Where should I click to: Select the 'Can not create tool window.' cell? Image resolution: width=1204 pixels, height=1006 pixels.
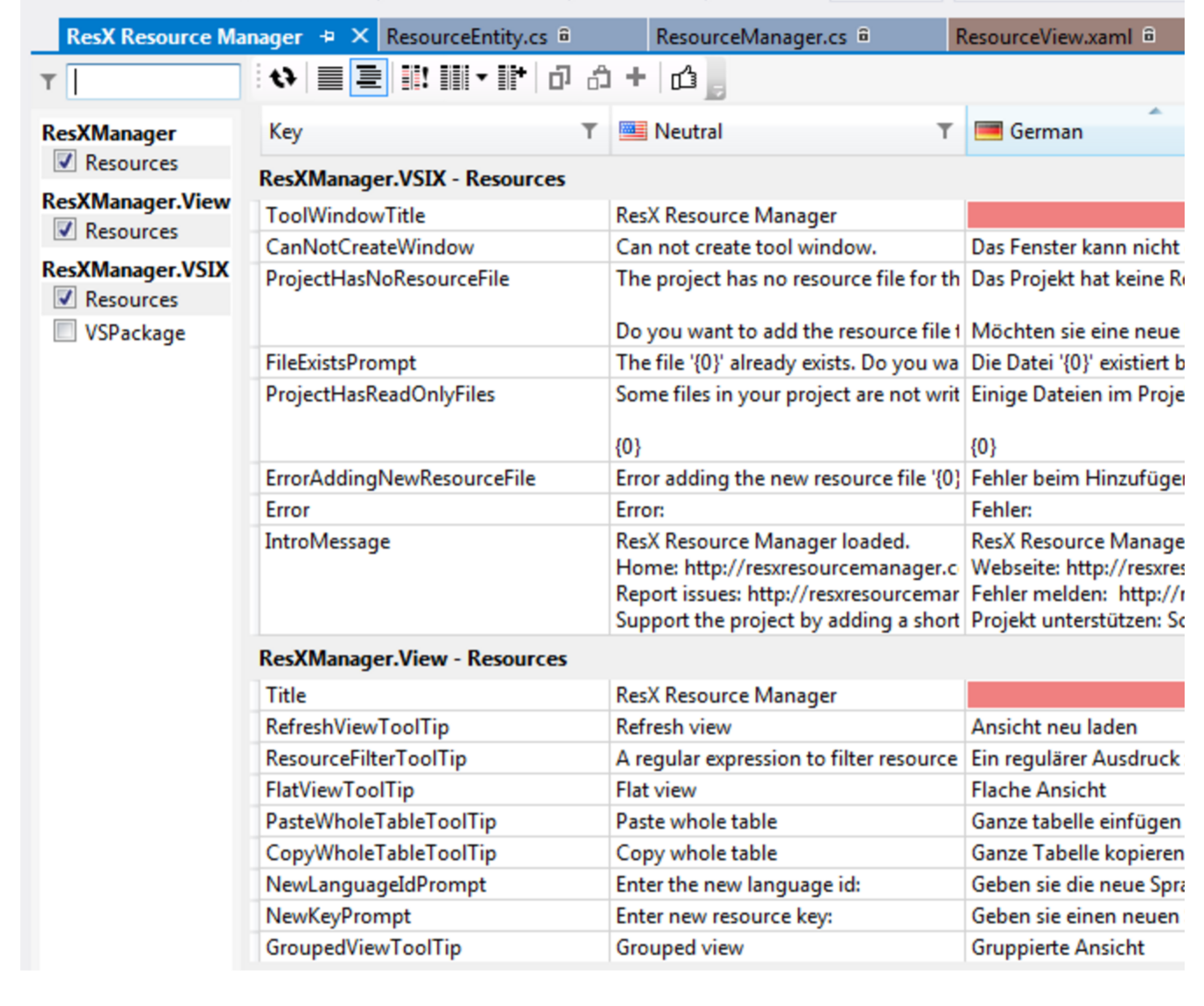787,246
